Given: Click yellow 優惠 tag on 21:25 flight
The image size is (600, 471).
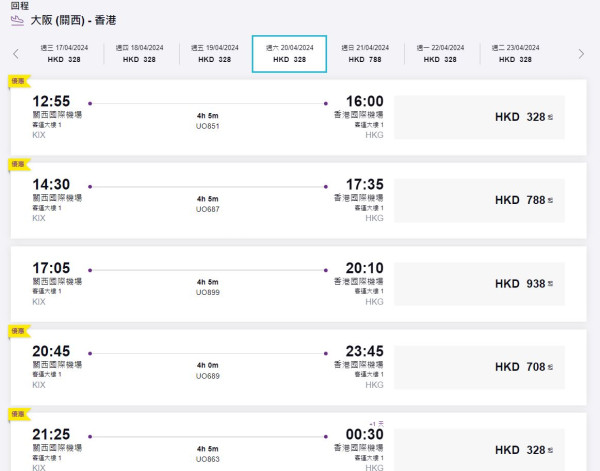Looking at the screenshot, I should (18, 412).
